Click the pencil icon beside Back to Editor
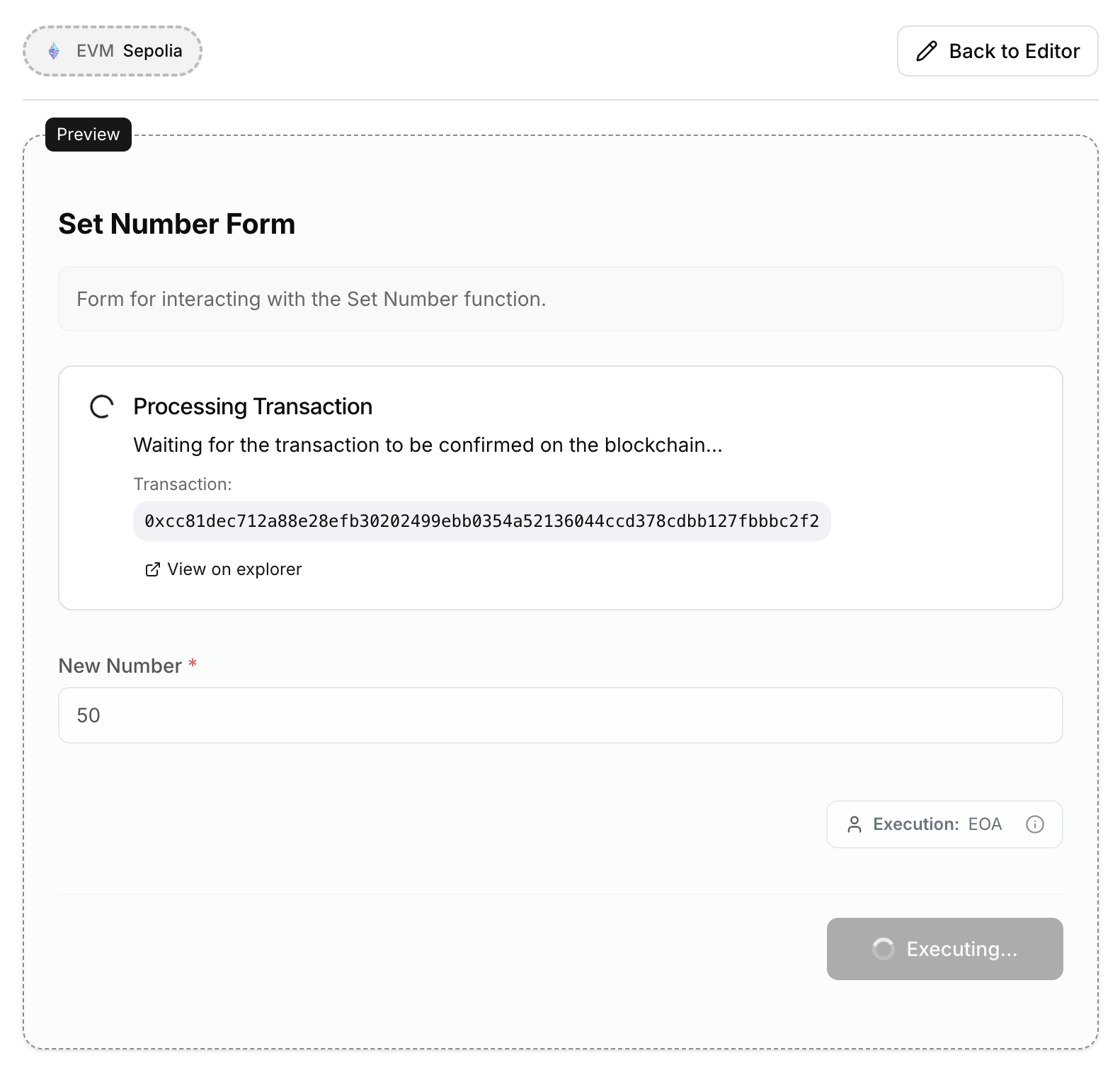This screenshot has height=1092, width=1120. pyautogui.click(x=926, y=51)
